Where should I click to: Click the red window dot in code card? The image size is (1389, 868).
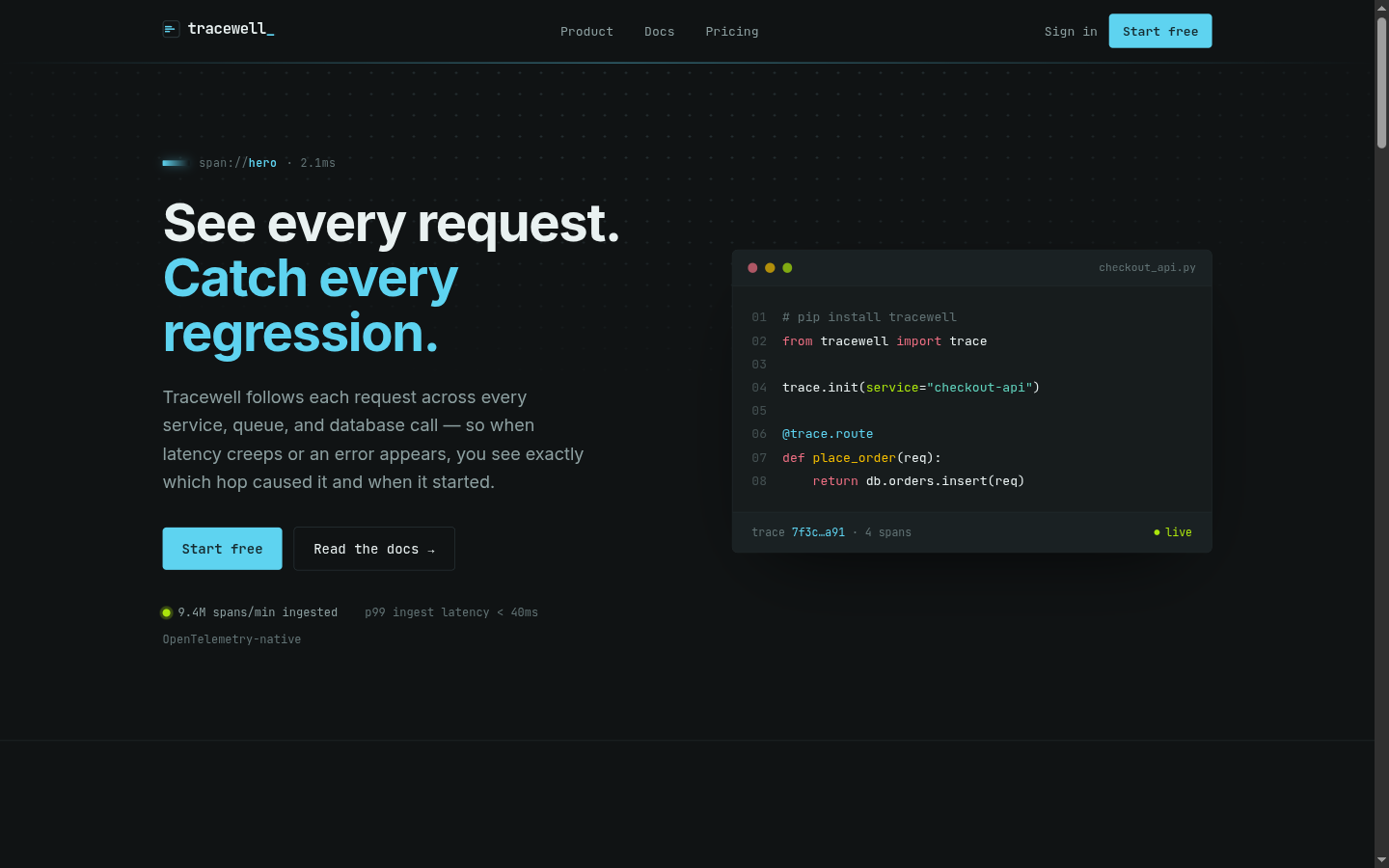click(x=752, y=268)
